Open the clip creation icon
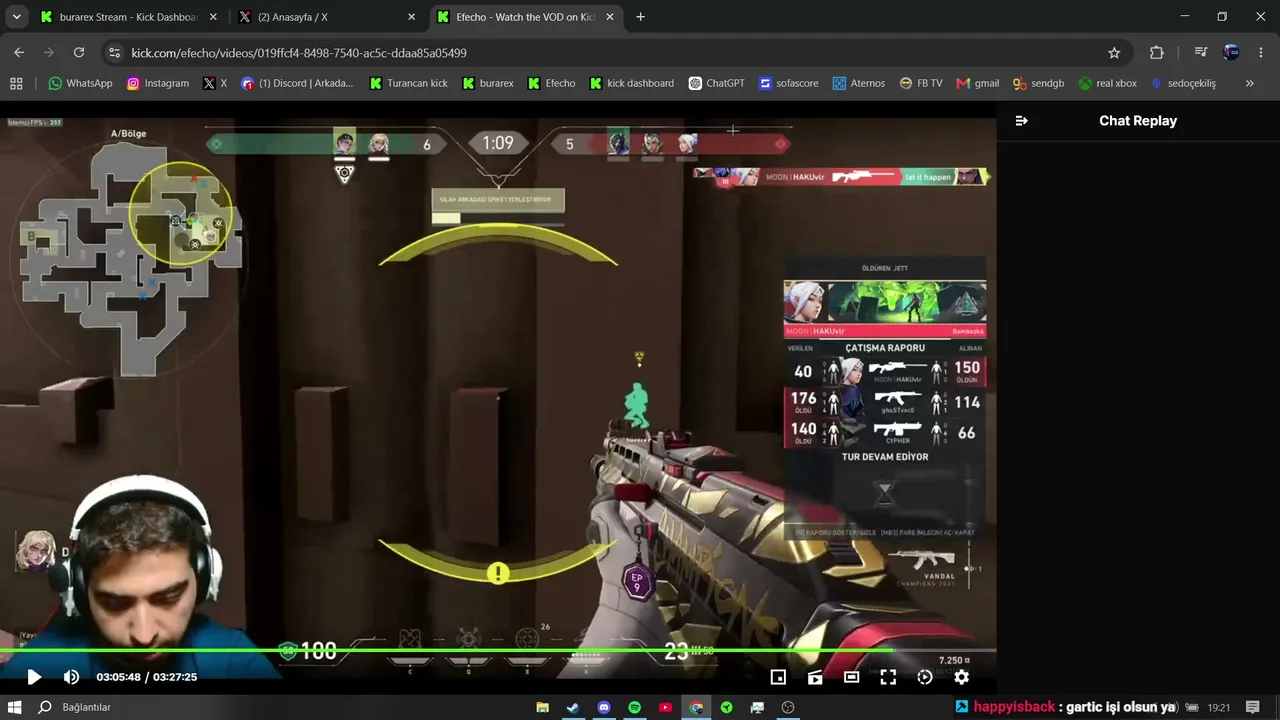This screenshot has height=720, width=1280. [815, 677]
